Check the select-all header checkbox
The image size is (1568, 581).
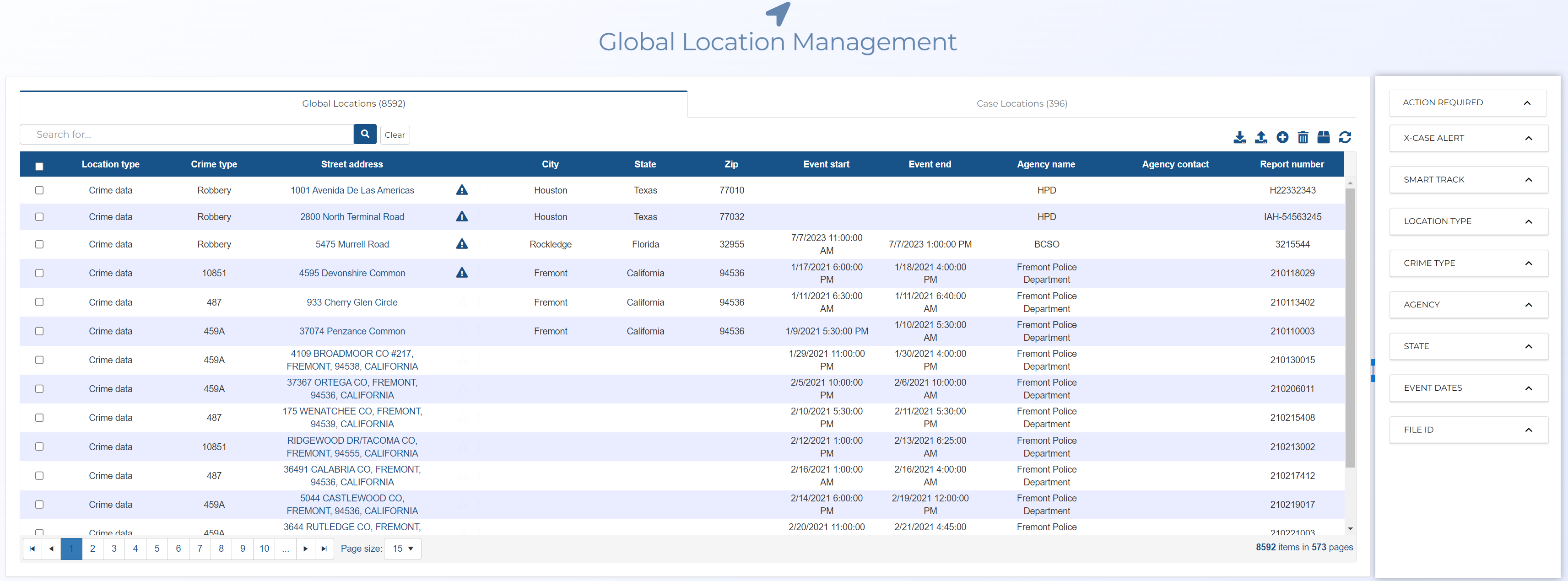tap(39, 166)
